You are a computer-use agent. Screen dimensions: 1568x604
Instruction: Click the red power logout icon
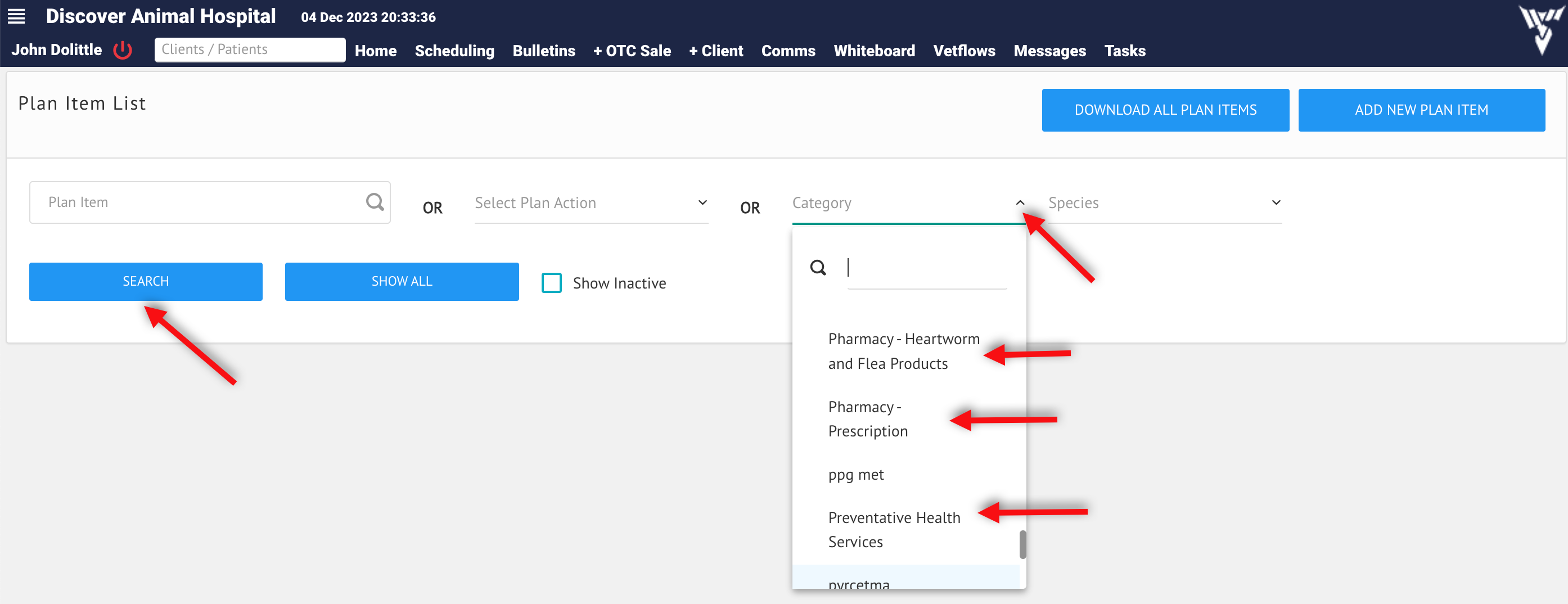click(x=123, y=50)
